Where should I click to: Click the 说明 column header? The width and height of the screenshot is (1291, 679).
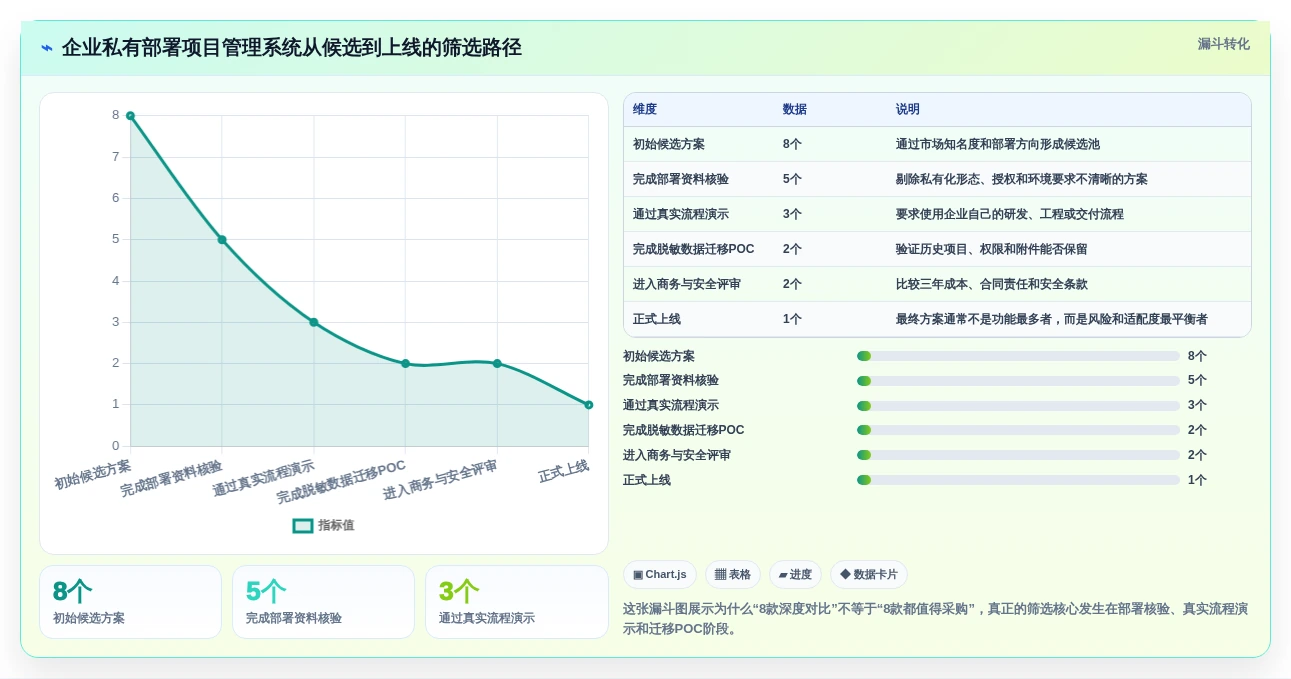click(x=908, y=110)
